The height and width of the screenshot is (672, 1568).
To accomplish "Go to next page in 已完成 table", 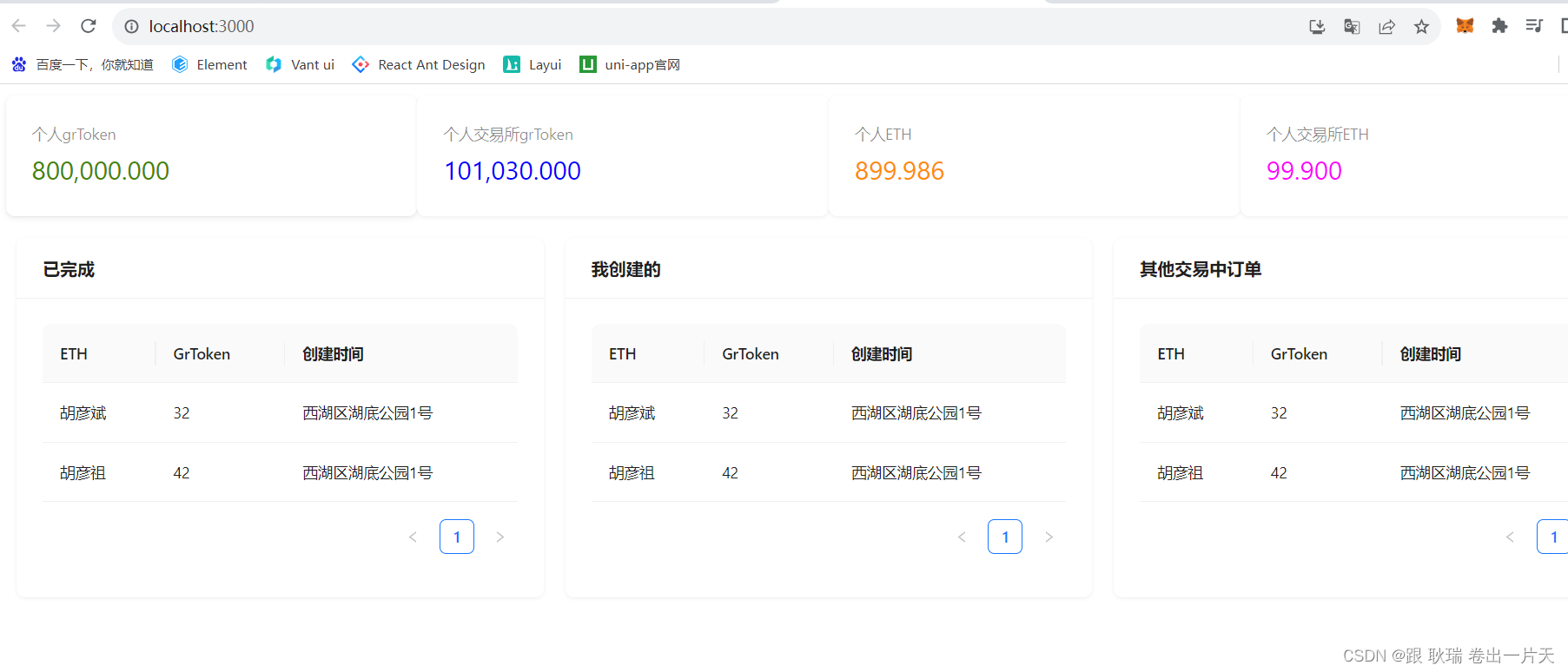I will pos(500,537).
